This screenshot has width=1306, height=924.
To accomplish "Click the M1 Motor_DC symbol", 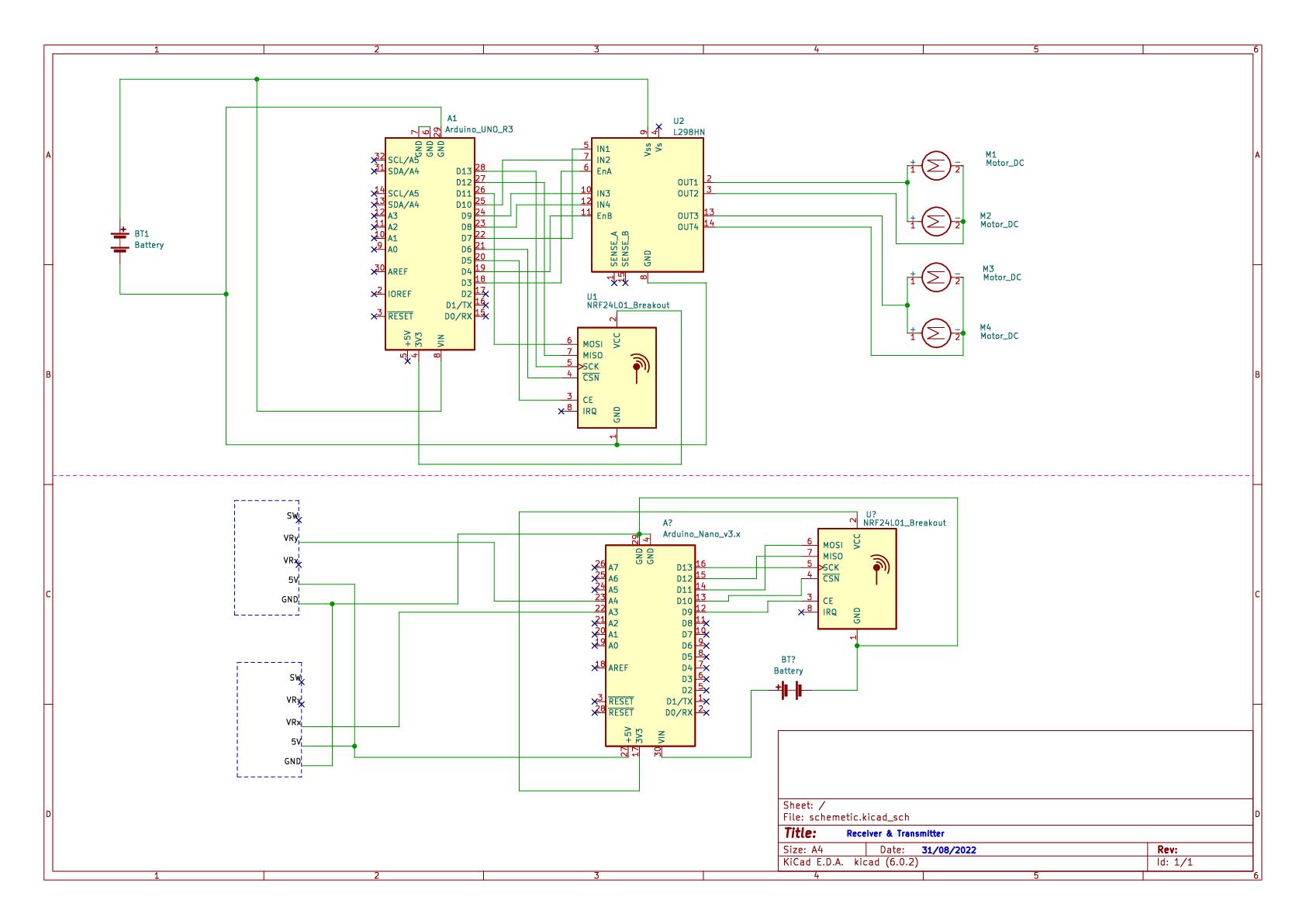I will (x=935, y=165).
